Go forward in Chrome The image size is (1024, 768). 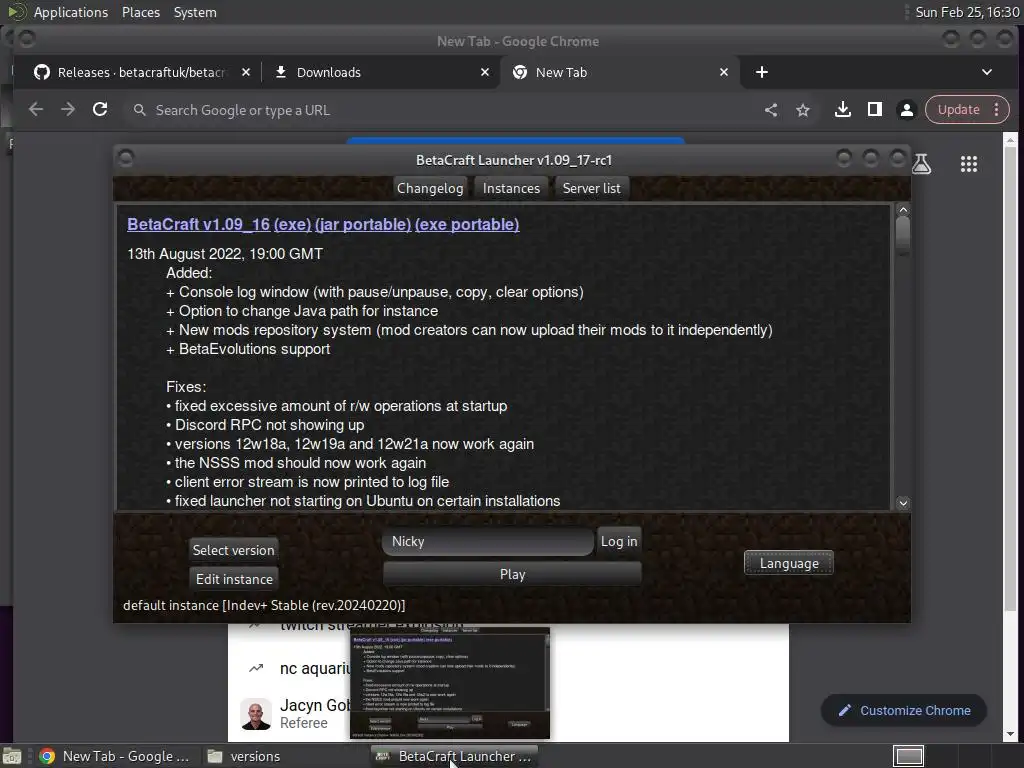(68, 110)
